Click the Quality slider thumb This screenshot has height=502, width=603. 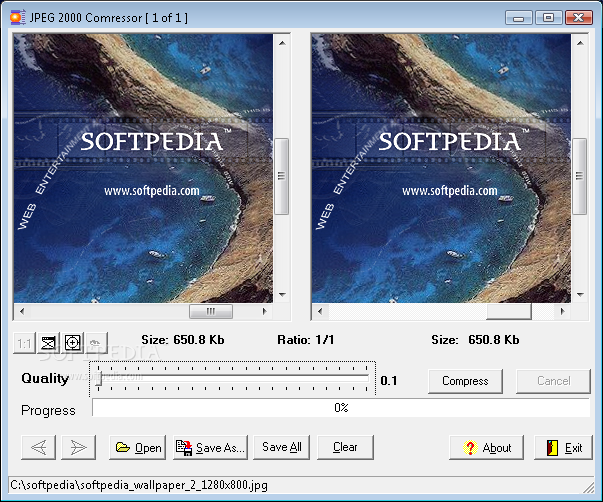99,379
